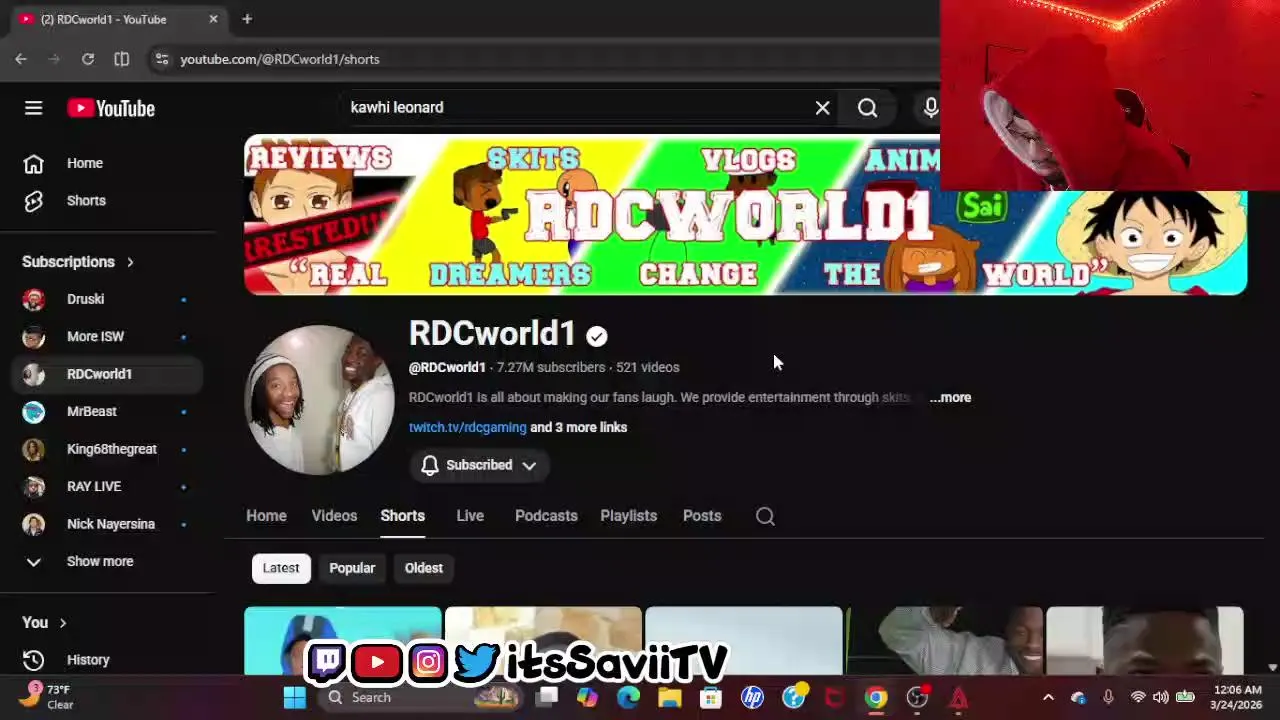
Task: Switch to the Live tab
Action: click(470, 516)
